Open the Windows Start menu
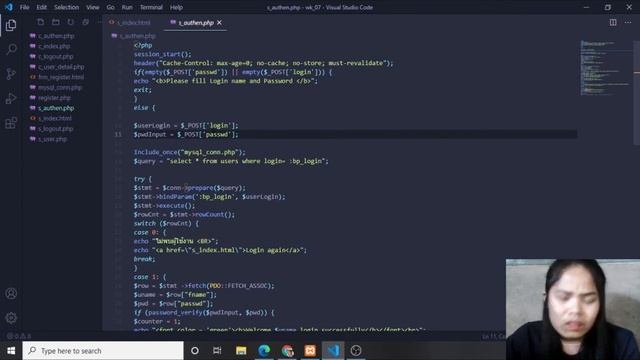The height and width of the screenshot is (360, 640). [11, 351]
